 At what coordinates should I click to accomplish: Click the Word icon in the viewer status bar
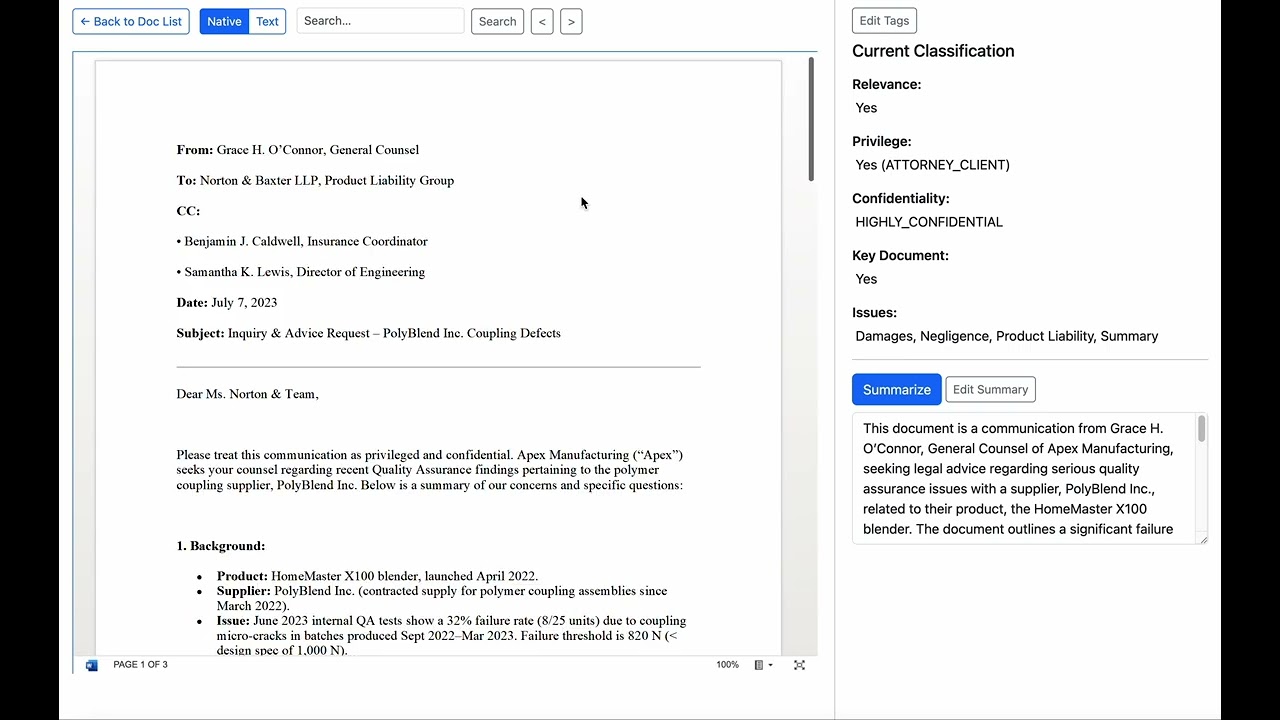[92, 665]
